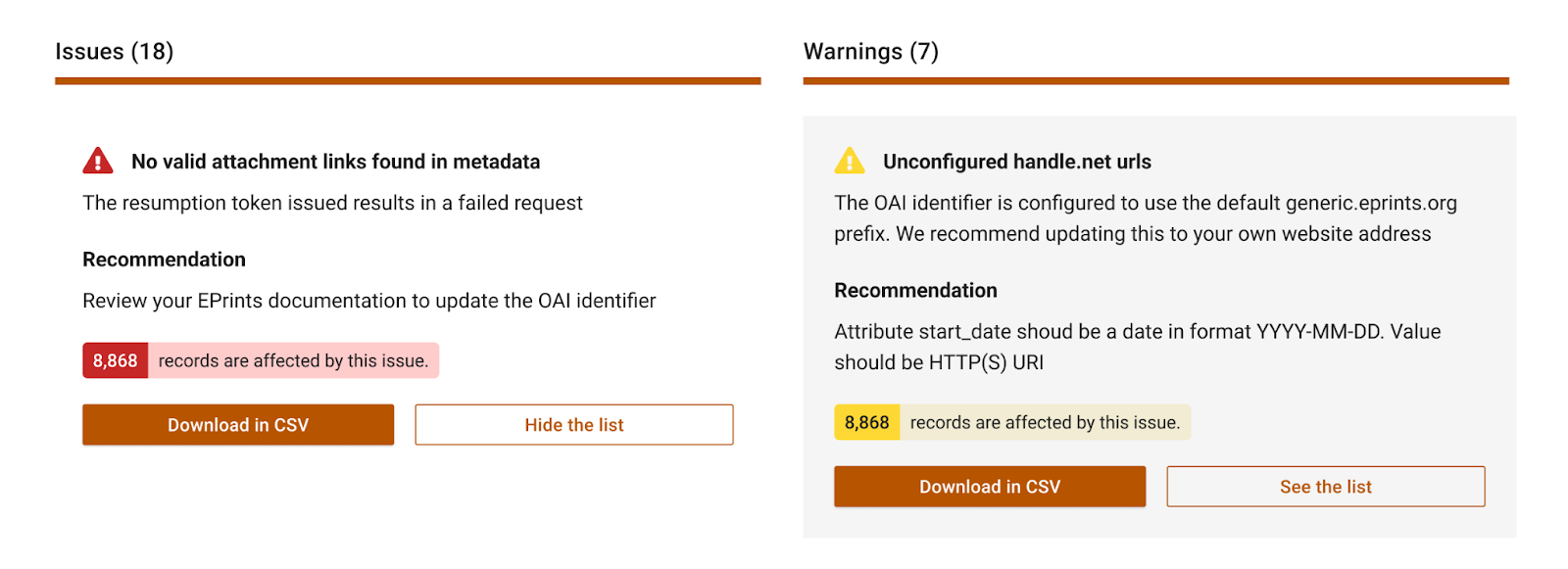Open the Warnings (7) section heading

[x=871, y=52]
